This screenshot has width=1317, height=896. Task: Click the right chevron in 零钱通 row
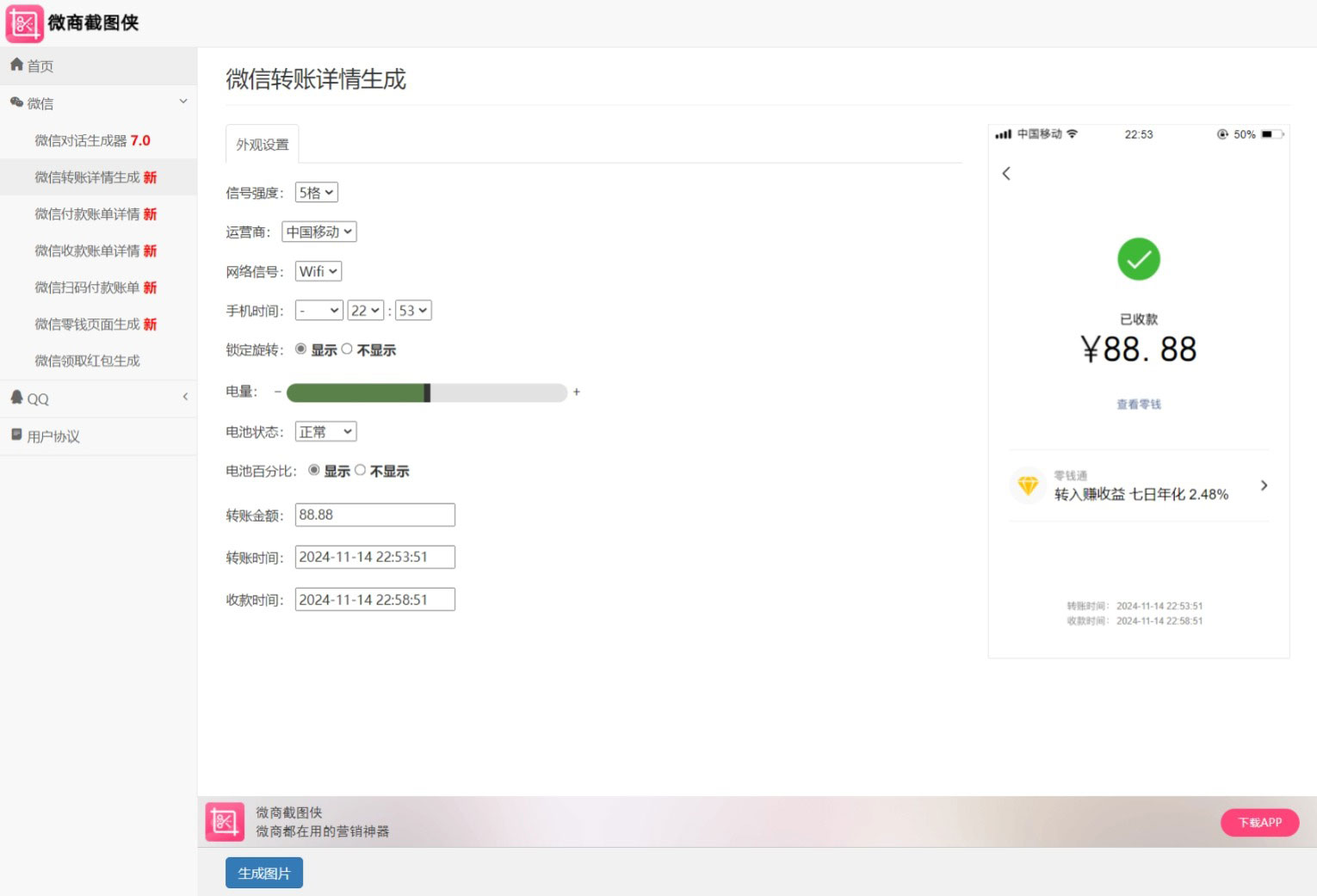point(1264,485)
